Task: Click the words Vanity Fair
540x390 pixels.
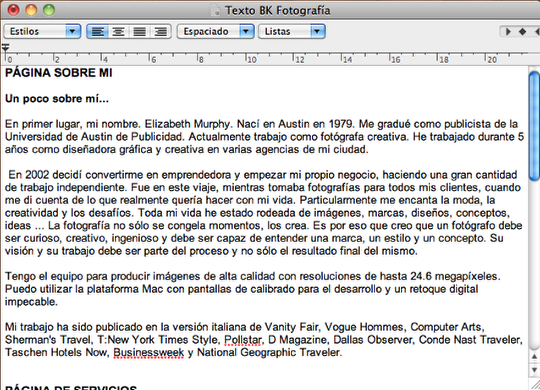Action: pos(292,327)
